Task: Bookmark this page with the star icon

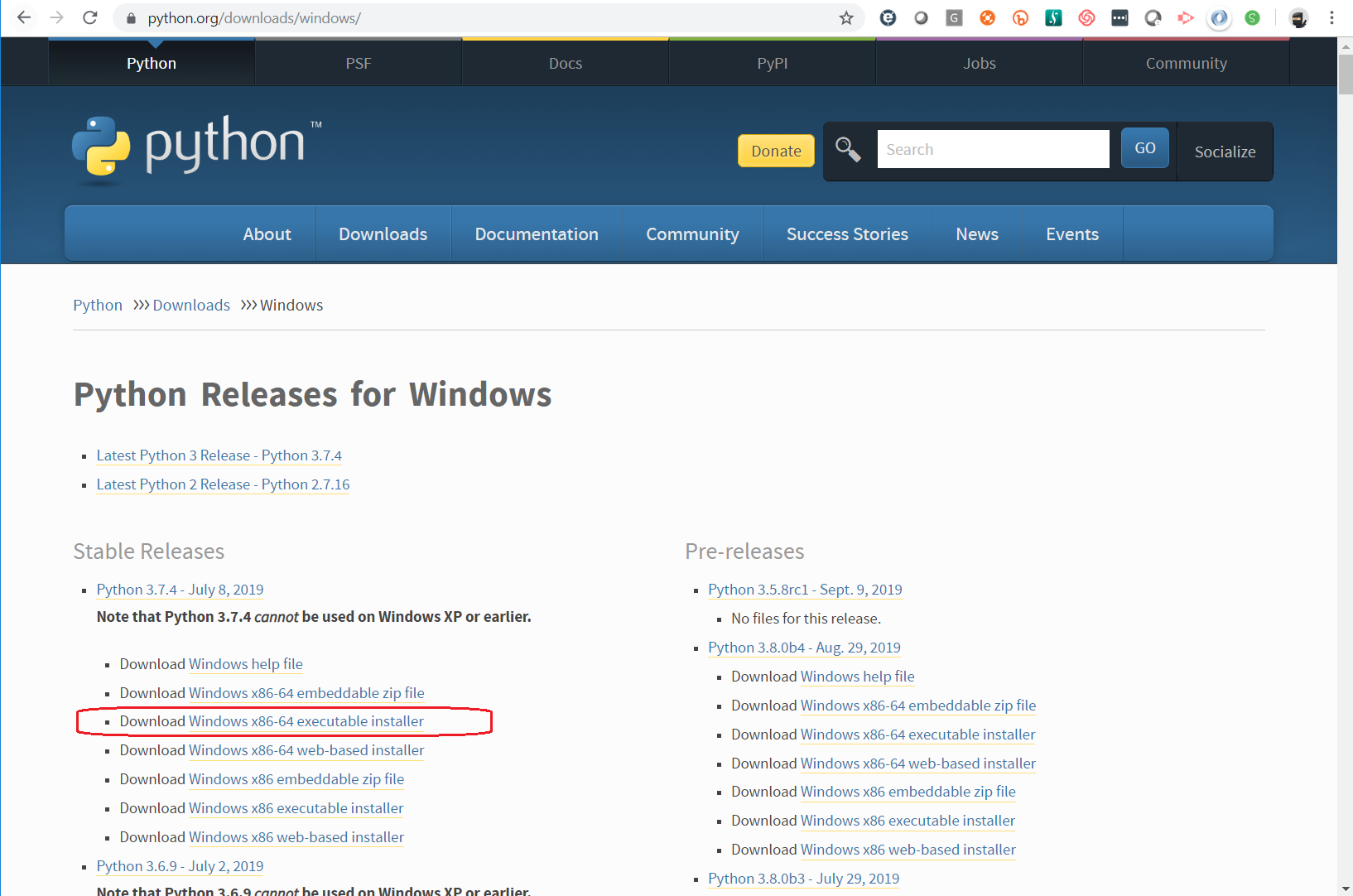Action: (x=845, y=17)
